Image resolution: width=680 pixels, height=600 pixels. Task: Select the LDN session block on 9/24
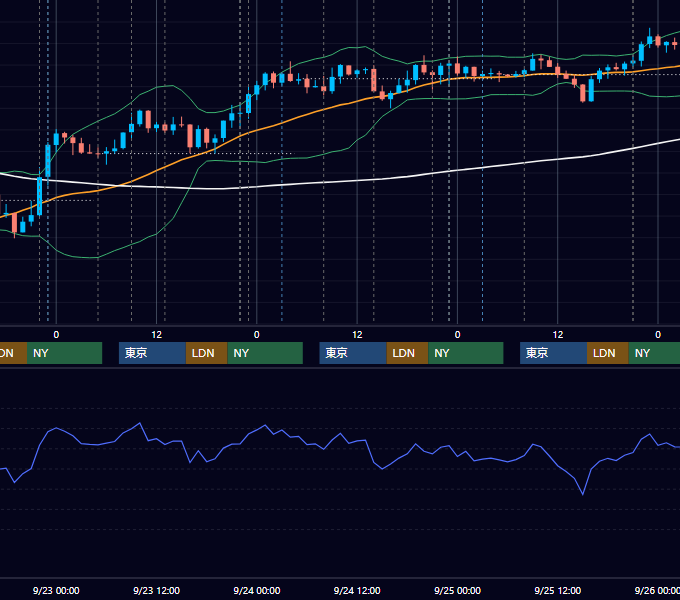[408, 353]
